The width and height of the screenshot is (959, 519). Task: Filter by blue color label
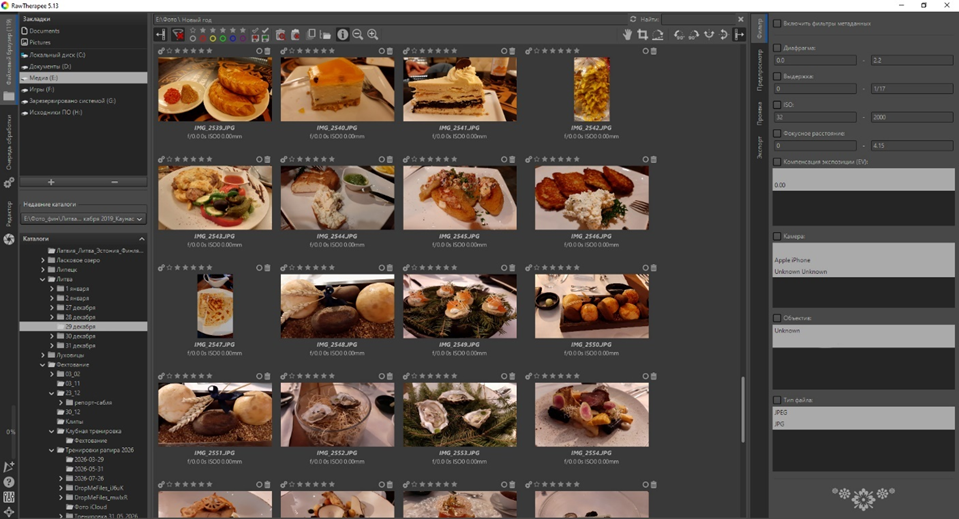click(232, 39)
